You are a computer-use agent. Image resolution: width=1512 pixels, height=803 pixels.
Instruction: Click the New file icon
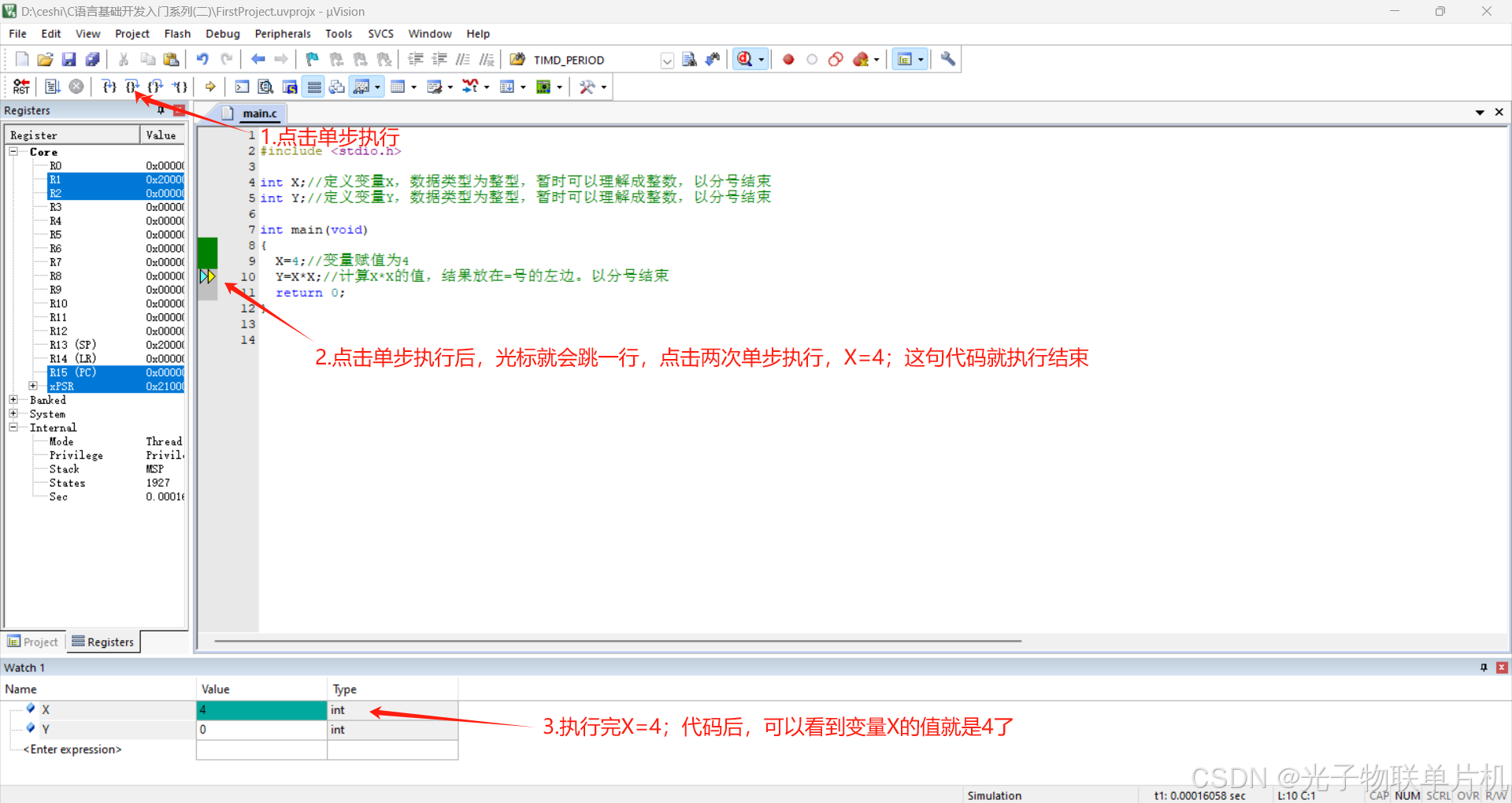(x=22, y=59)
